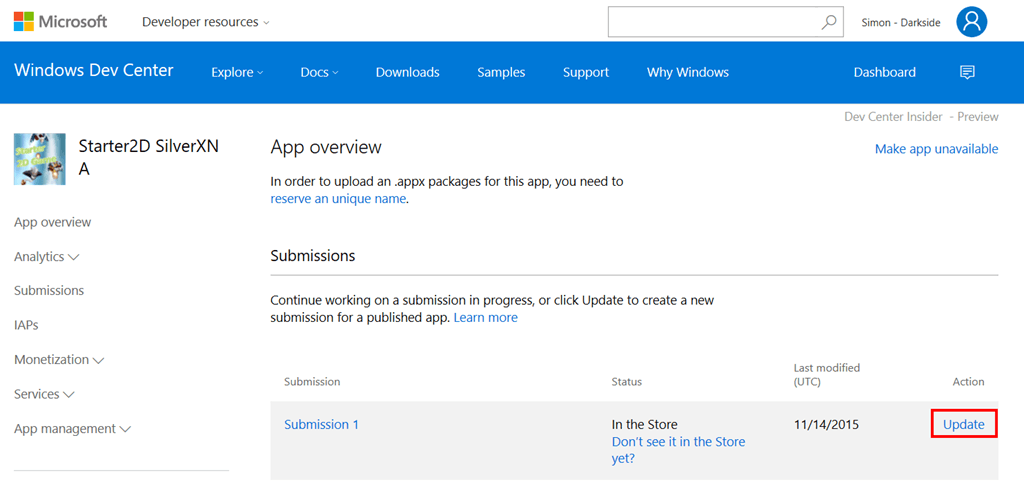The width and height of the screenshot is (1024, 489).
Task: Click the search magnifier icon
Action: 828,22
